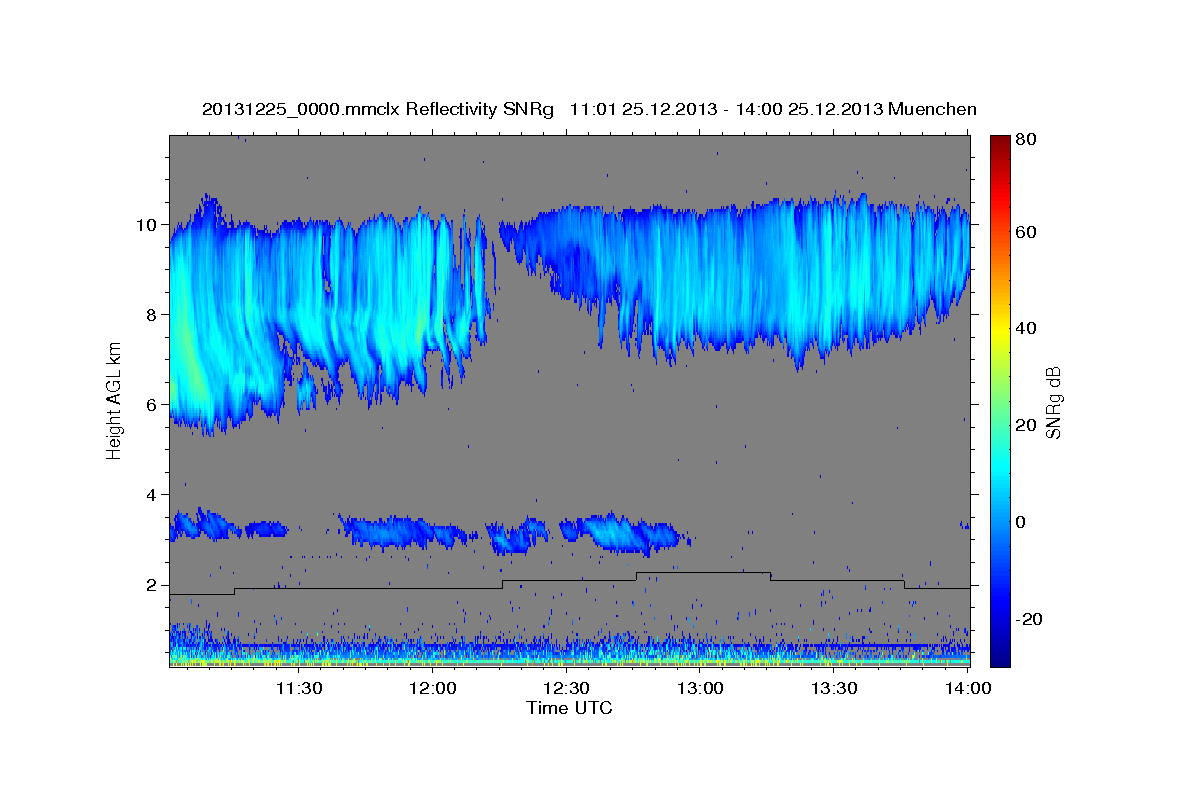Click the colorbar value 0
The width and height of the screenshot is (1200, 800).
tap(1023, 522)
